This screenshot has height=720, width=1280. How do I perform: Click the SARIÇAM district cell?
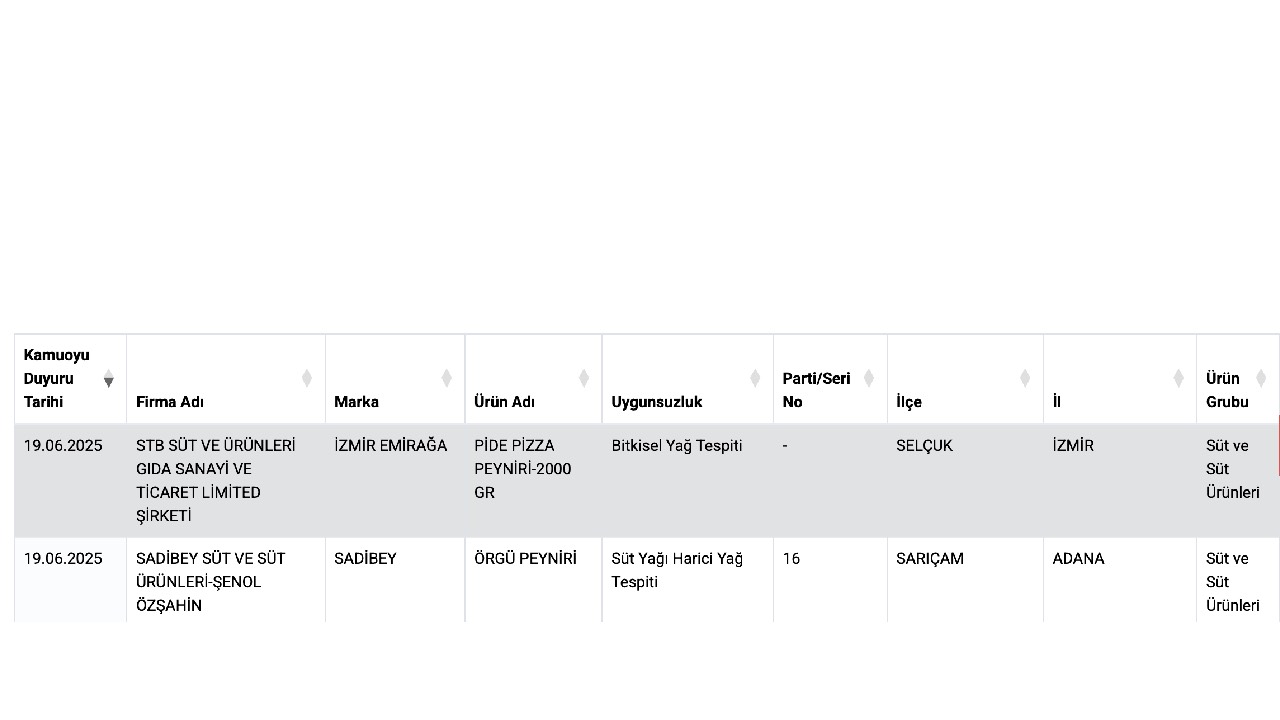[x=965, y=581]
